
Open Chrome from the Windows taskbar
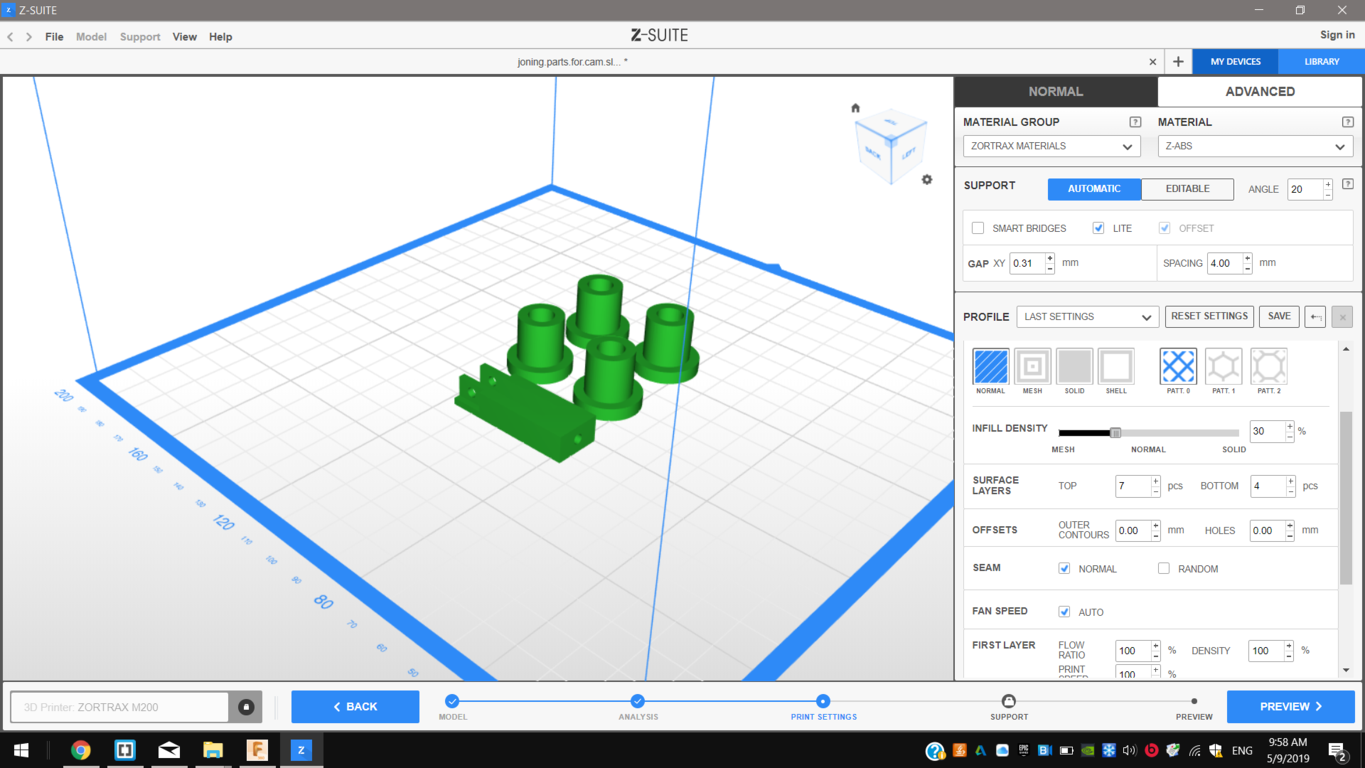point(81,750)
